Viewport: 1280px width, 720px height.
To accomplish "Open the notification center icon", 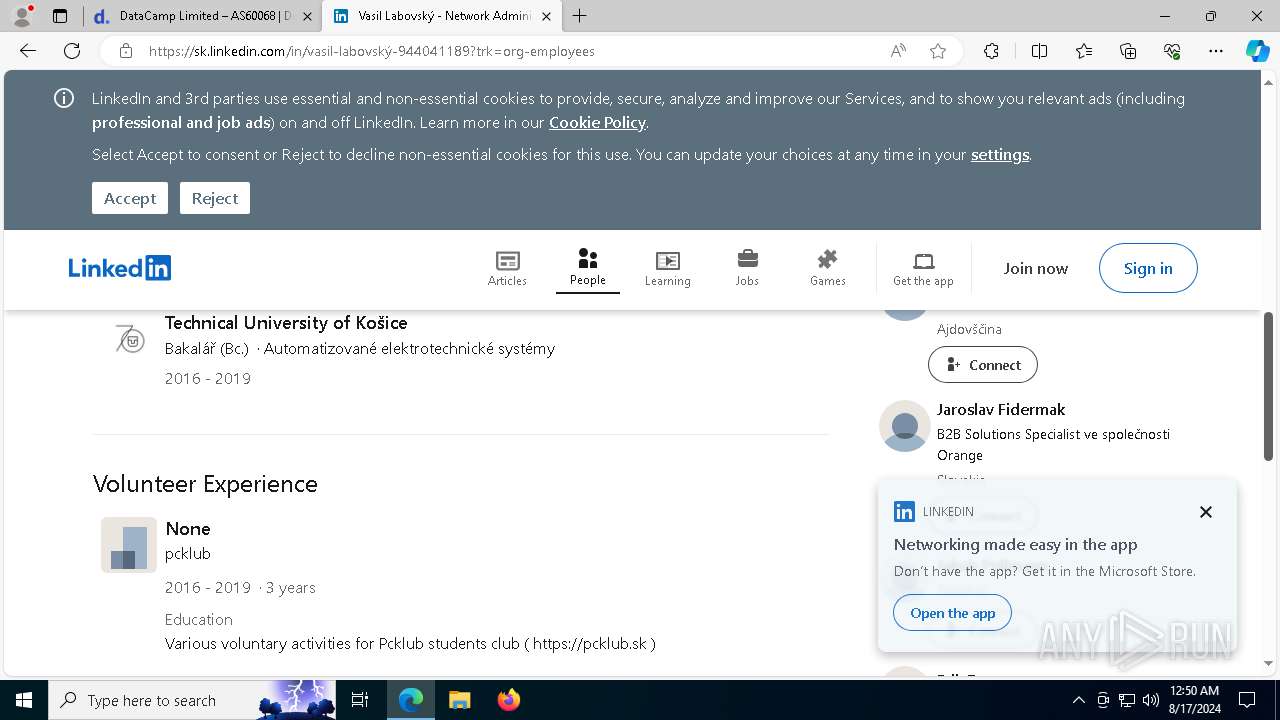I will pyautogui.click(x=1247, y=700).
